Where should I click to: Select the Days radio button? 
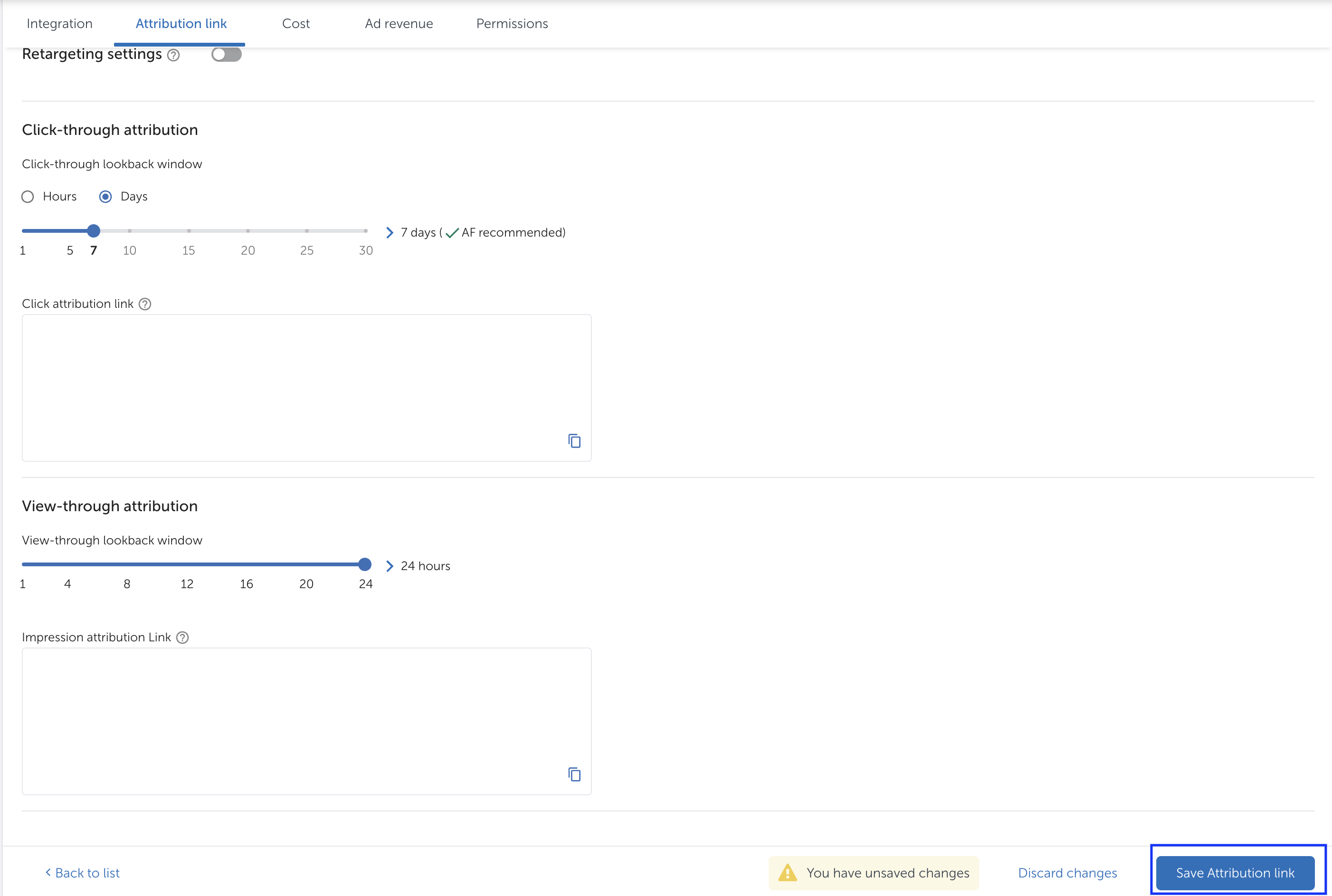point(106,197)
